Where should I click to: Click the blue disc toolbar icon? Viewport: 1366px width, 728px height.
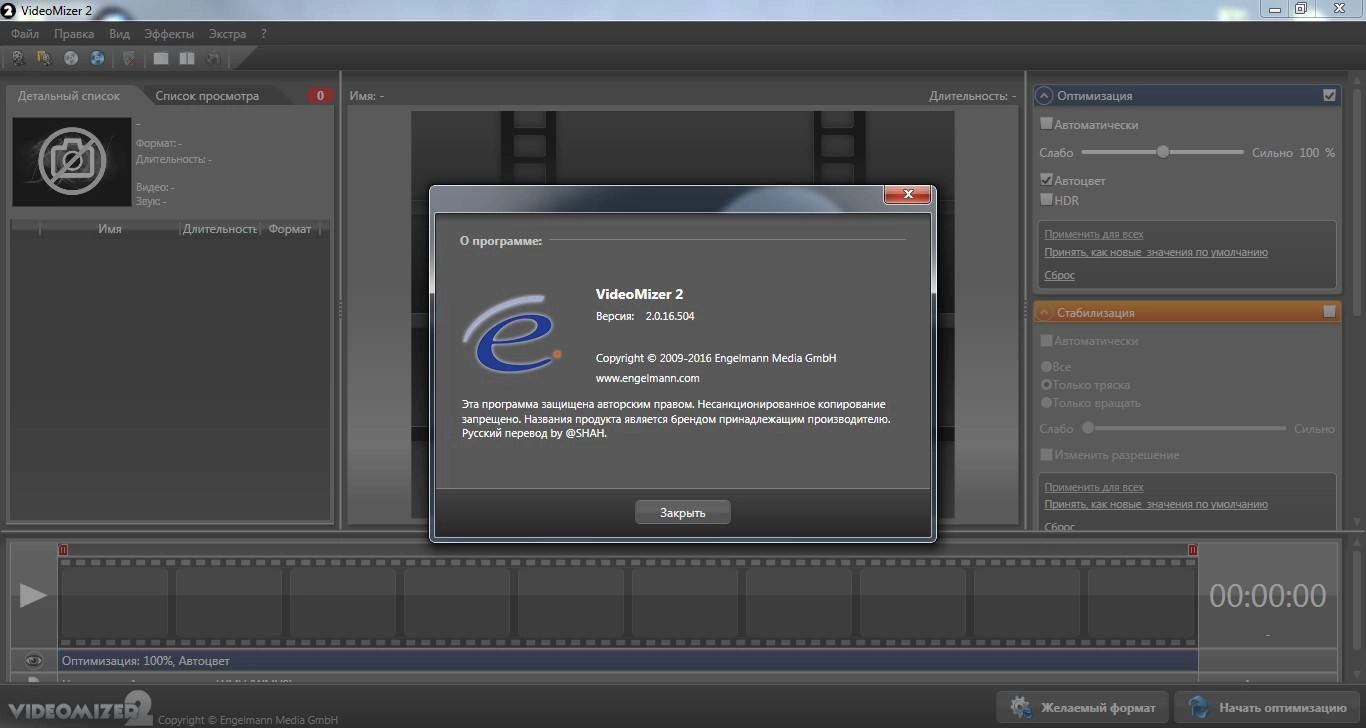pos(97,58)
